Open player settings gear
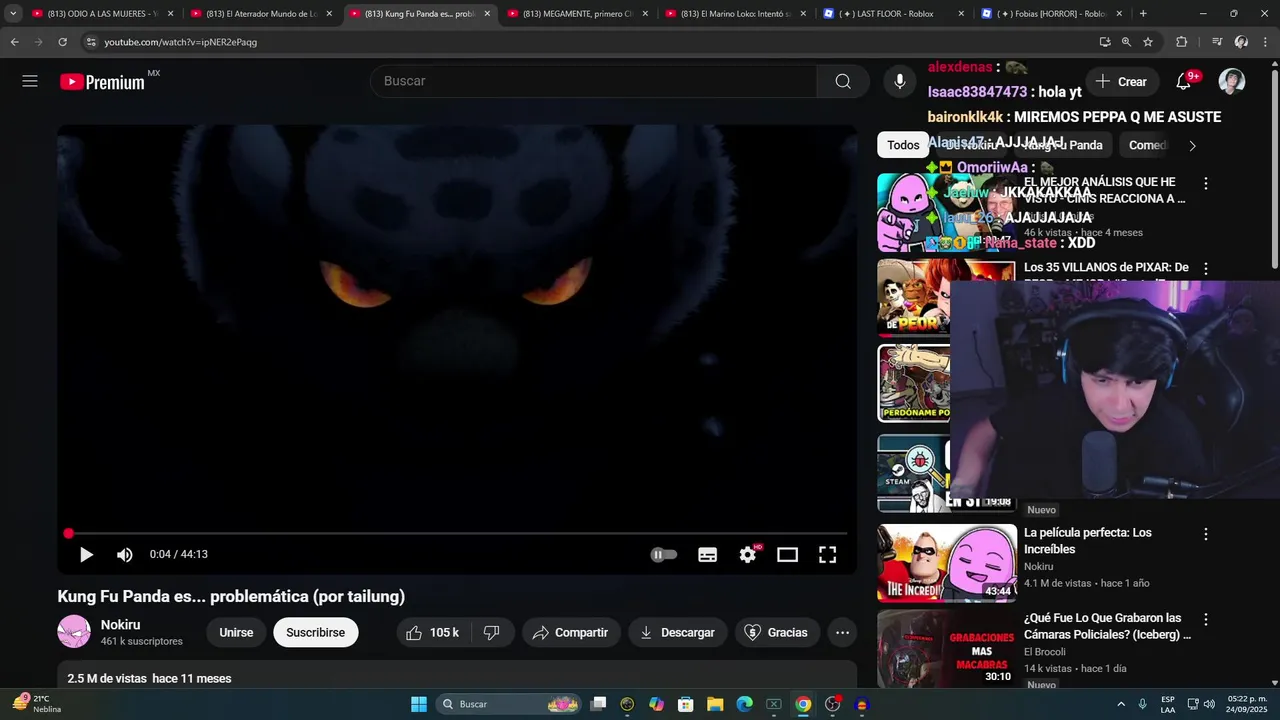The width and height of the screenshot is (1280, 720). (x=748, y=554)
